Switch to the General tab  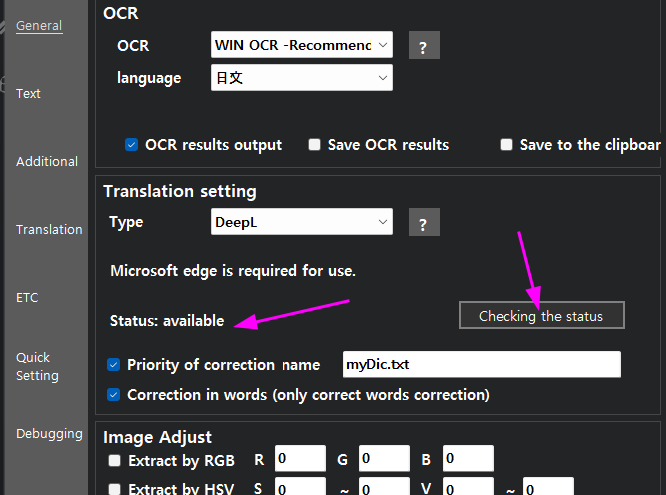click(39, 26)
